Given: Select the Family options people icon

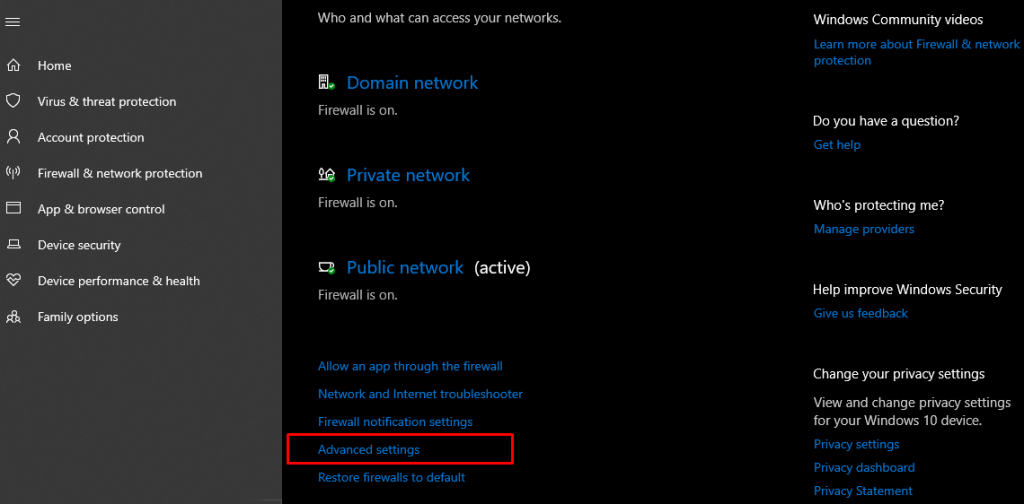Looking at the screenshot, I should click(13, 317).
